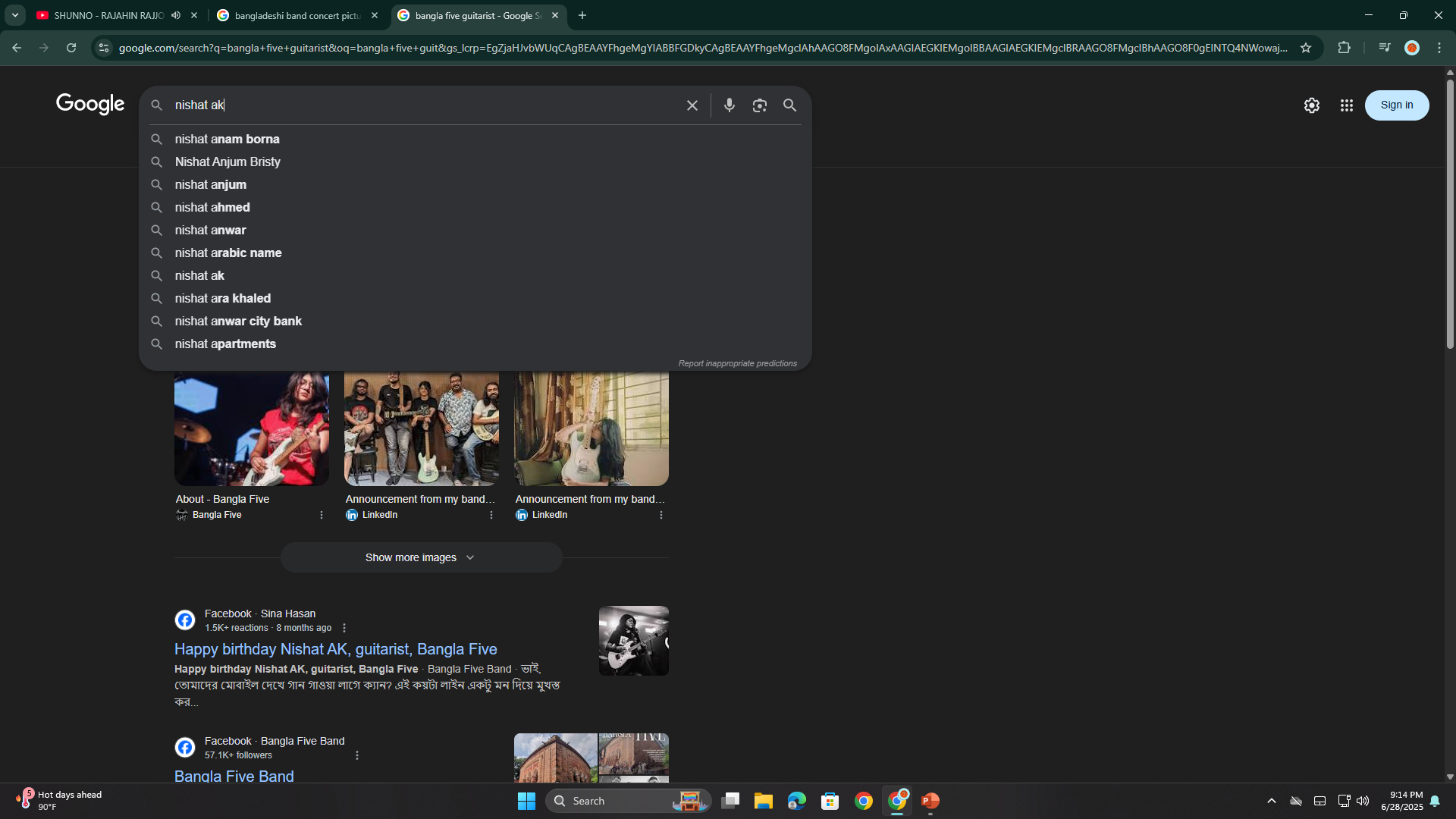Open Microsoft Store from taskbar

click(830, 801)
